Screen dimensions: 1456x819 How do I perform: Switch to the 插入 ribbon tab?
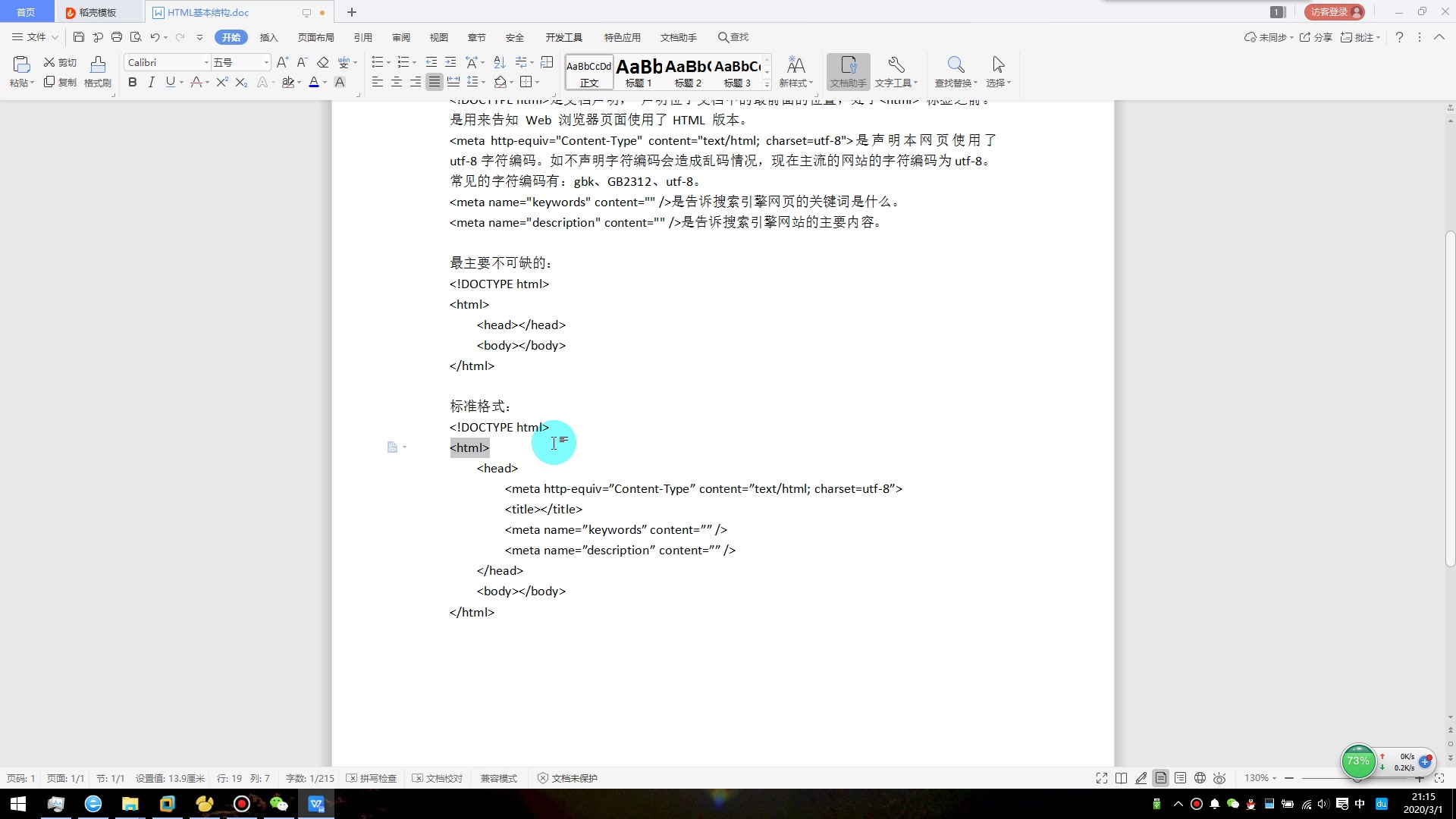click(269, 36)
